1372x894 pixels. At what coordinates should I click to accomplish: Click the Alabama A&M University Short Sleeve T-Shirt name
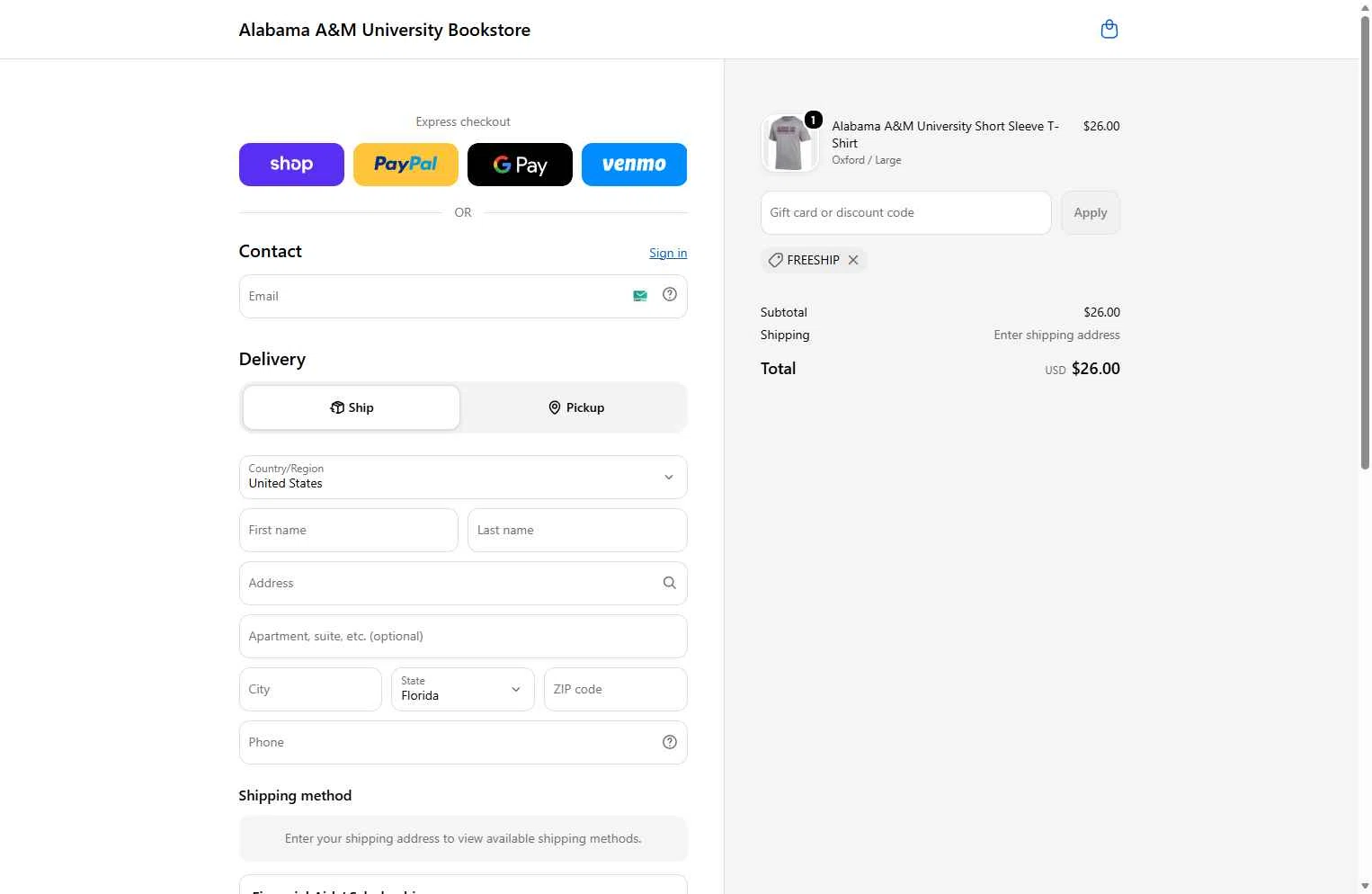tap(945, 135)
